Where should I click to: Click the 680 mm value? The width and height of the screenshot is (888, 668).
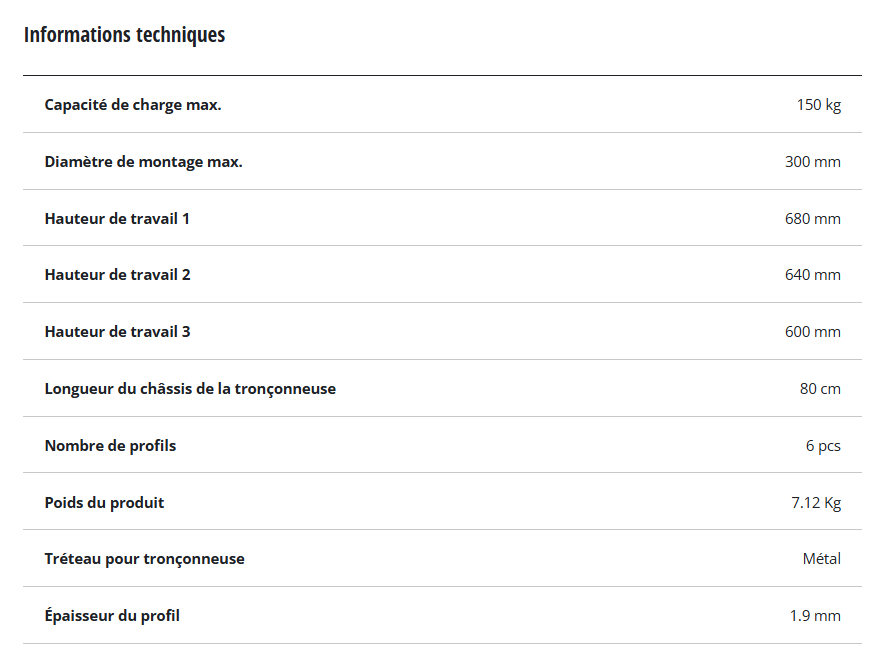812,218
